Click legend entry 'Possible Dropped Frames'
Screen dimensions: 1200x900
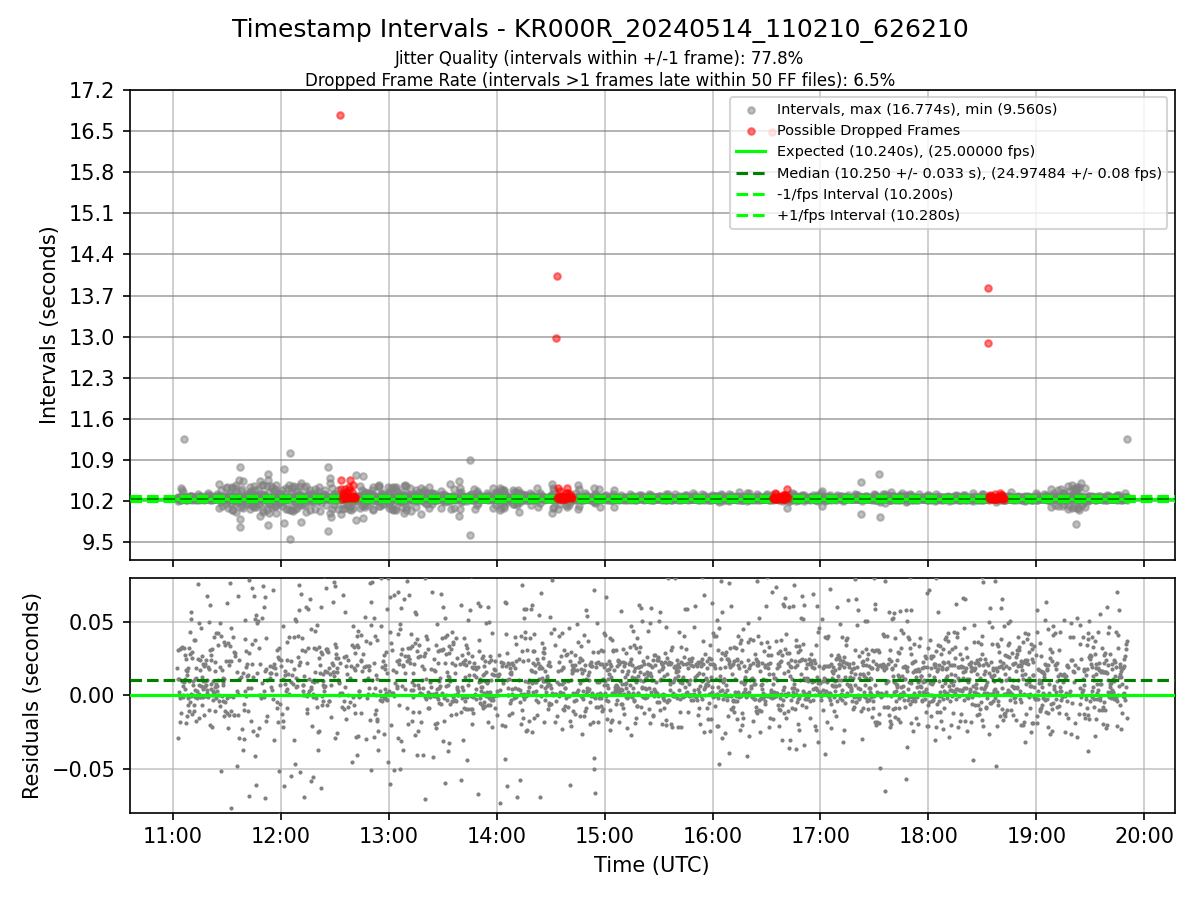point(868,130)
